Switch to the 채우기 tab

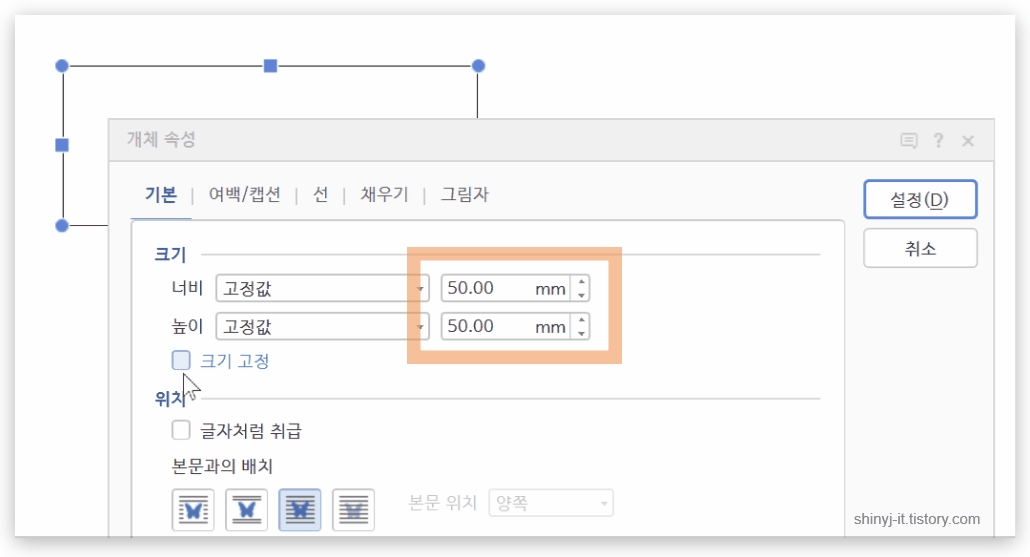point(384,194)
